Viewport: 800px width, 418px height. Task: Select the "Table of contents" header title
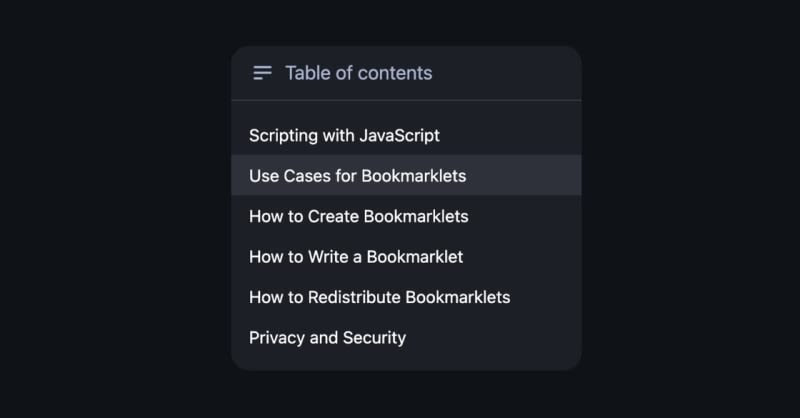358,73
